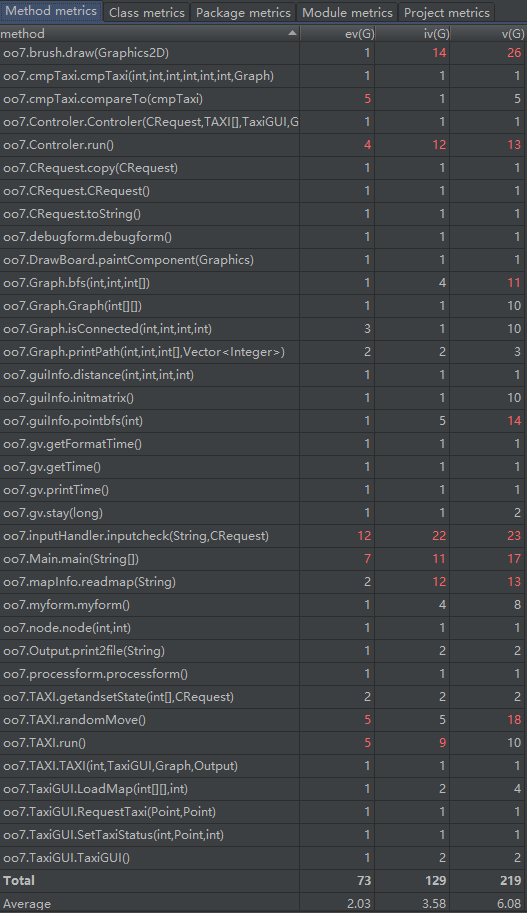
Task: Click Total v(G) value 219
Action: tap(510, 880)
